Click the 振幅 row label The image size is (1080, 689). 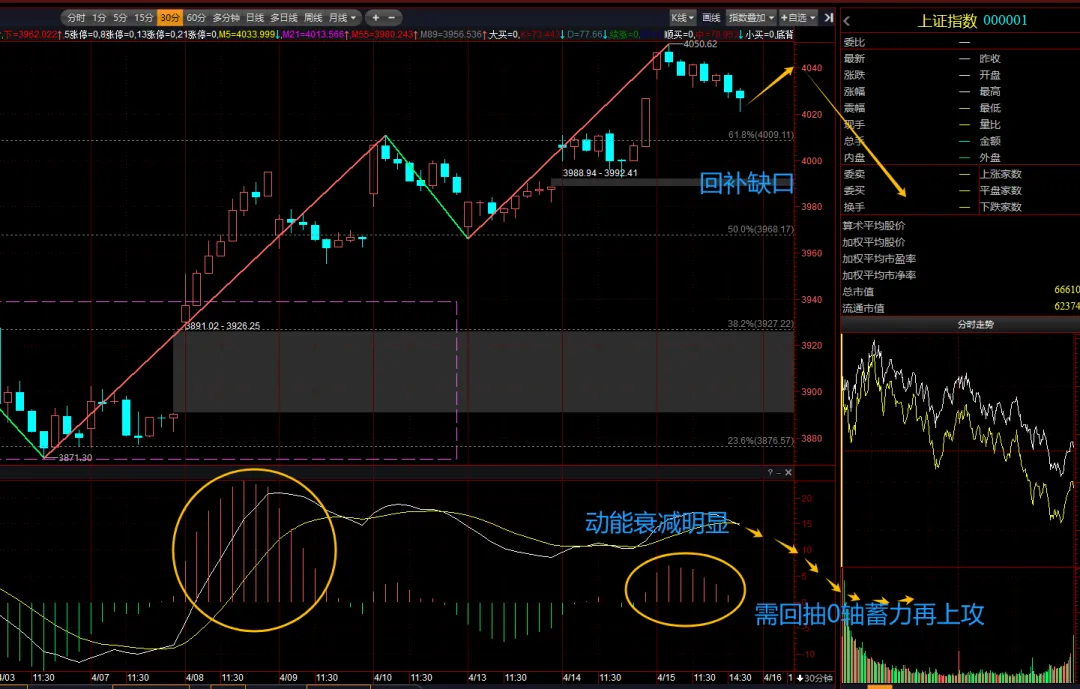(x=854, y=108)
